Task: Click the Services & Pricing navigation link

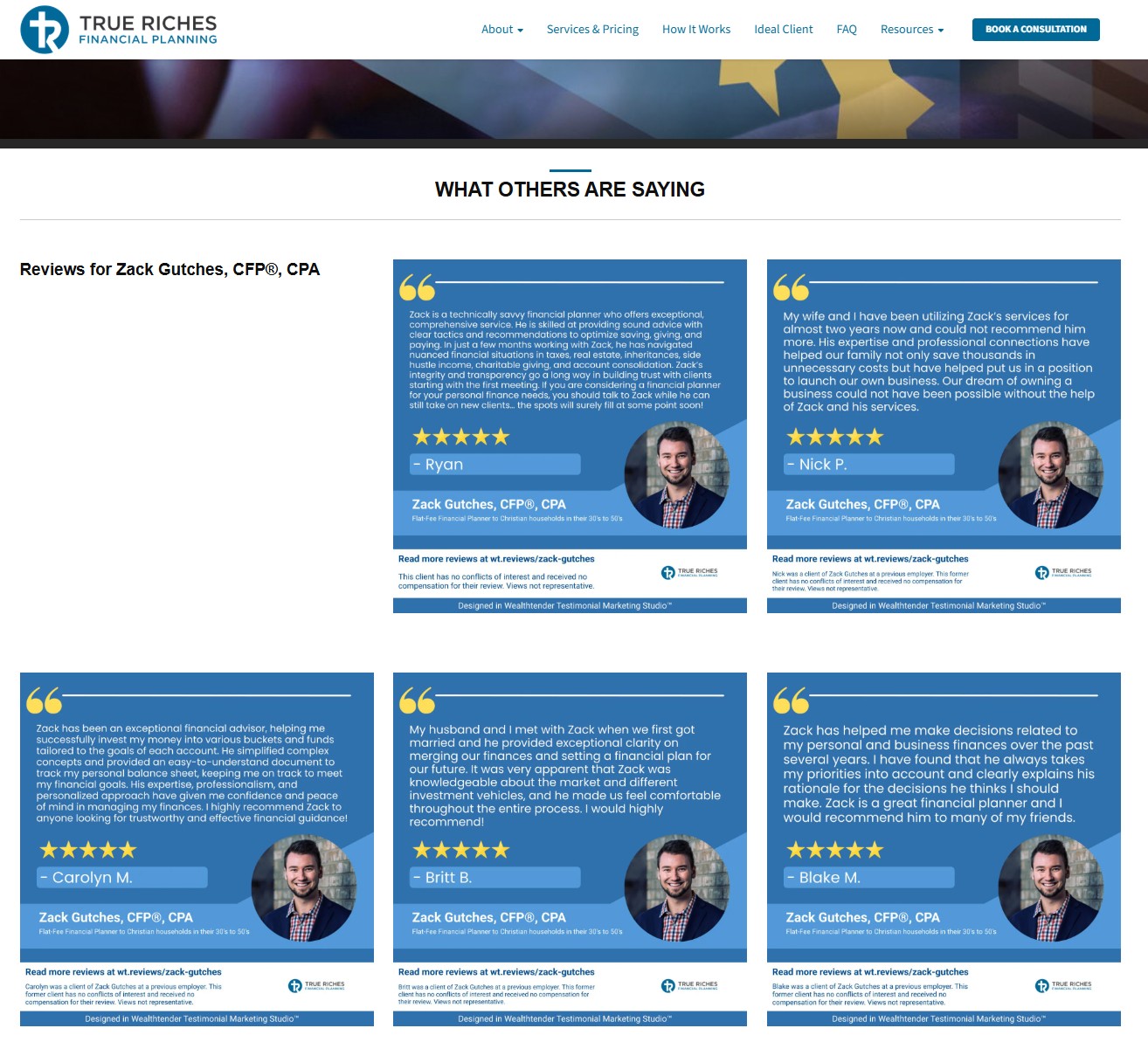Action: point(592,29)
